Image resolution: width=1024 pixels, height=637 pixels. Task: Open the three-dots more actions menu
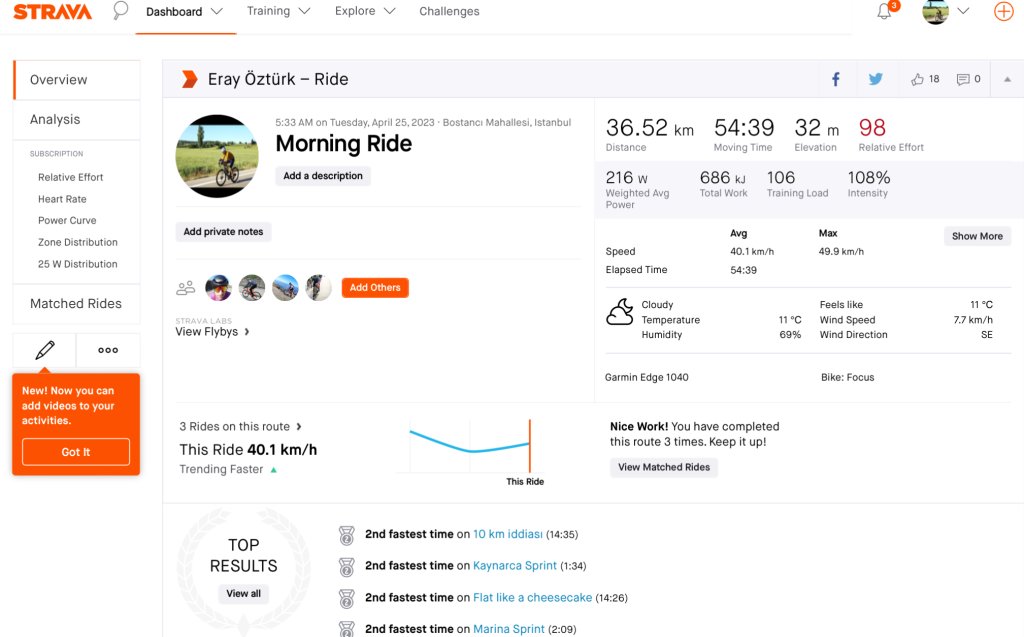point(108,350)
